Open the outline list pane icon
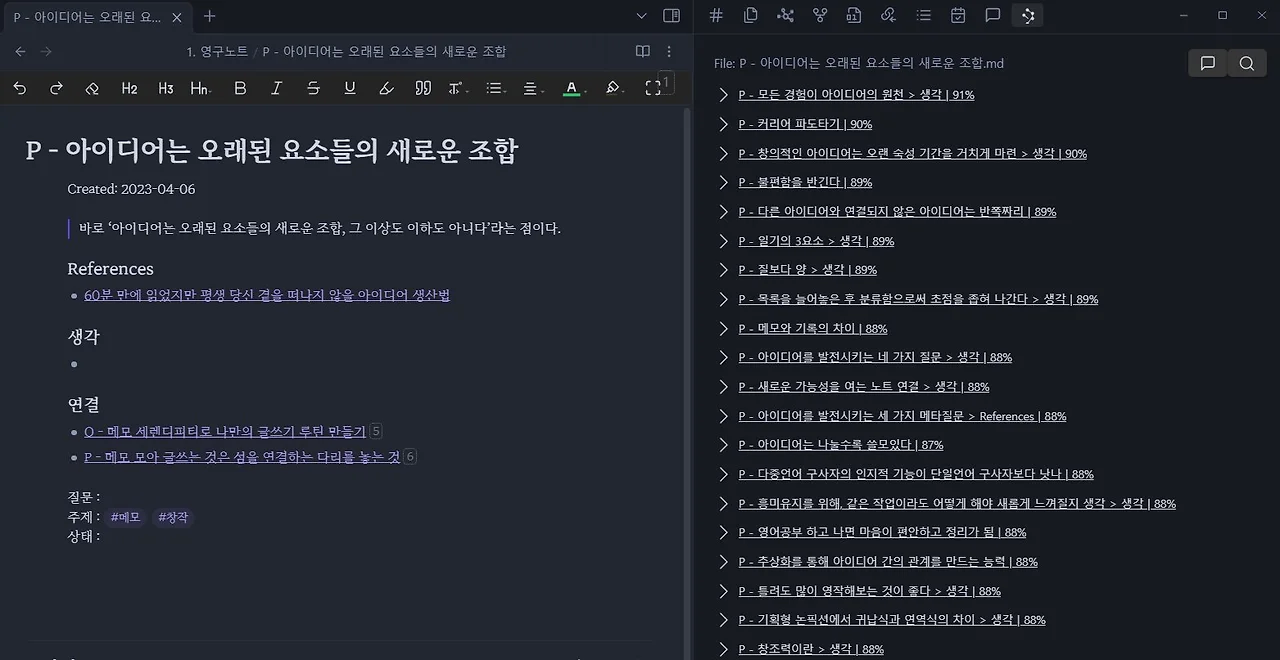Image resolution: width=1280 pixels, height=660 pixels. tap(924, 15)
